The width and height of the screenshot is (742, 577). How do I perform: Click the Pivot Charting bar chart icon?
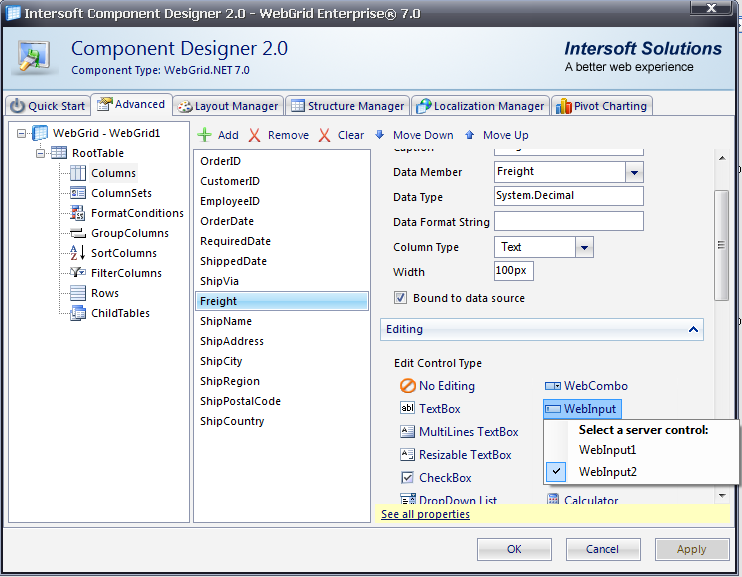pos(564,106)
